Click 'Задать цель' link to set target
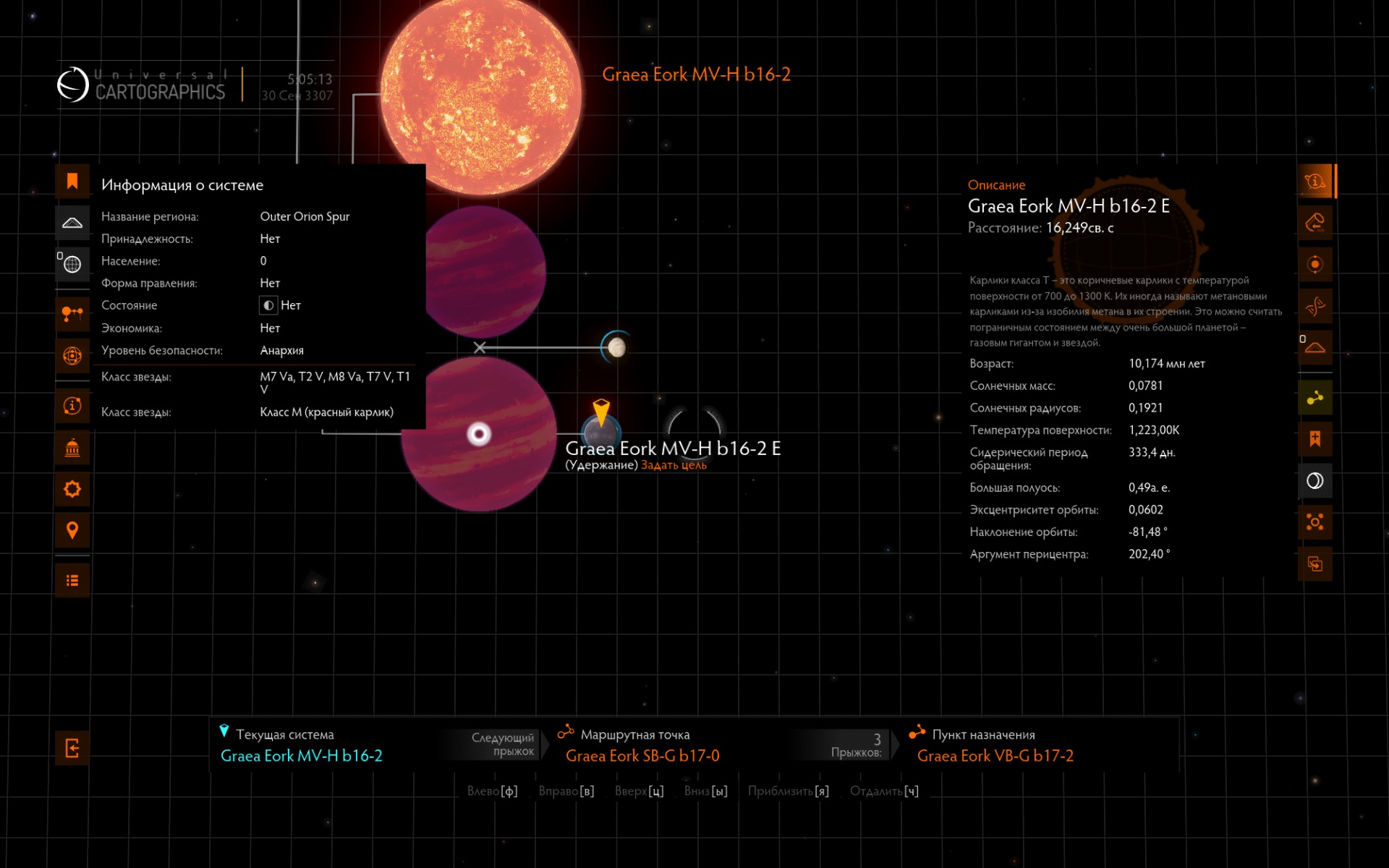The width and height of the screenshot is (1389, 868). pos(674,465)
